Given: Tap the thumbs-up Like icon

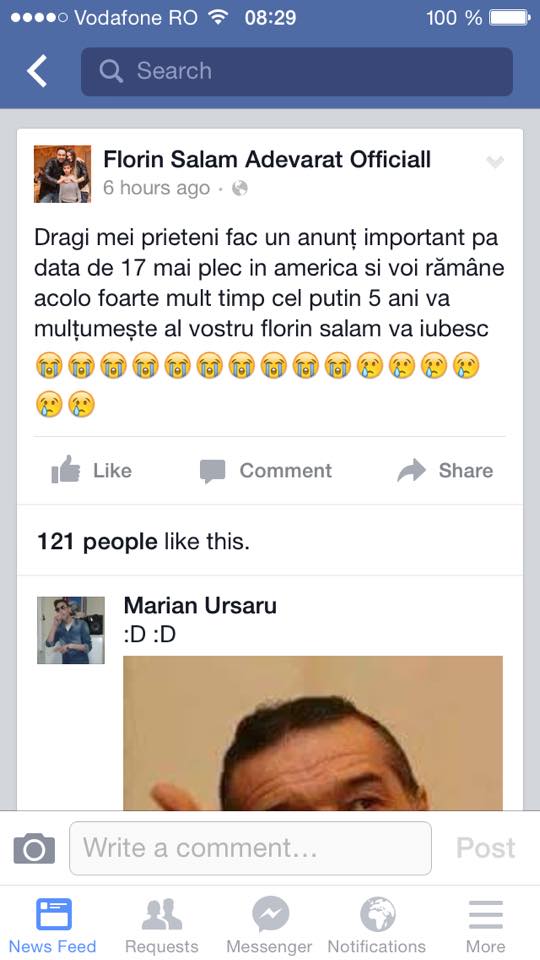Looking at the screenshot, I should click(66, 470).
